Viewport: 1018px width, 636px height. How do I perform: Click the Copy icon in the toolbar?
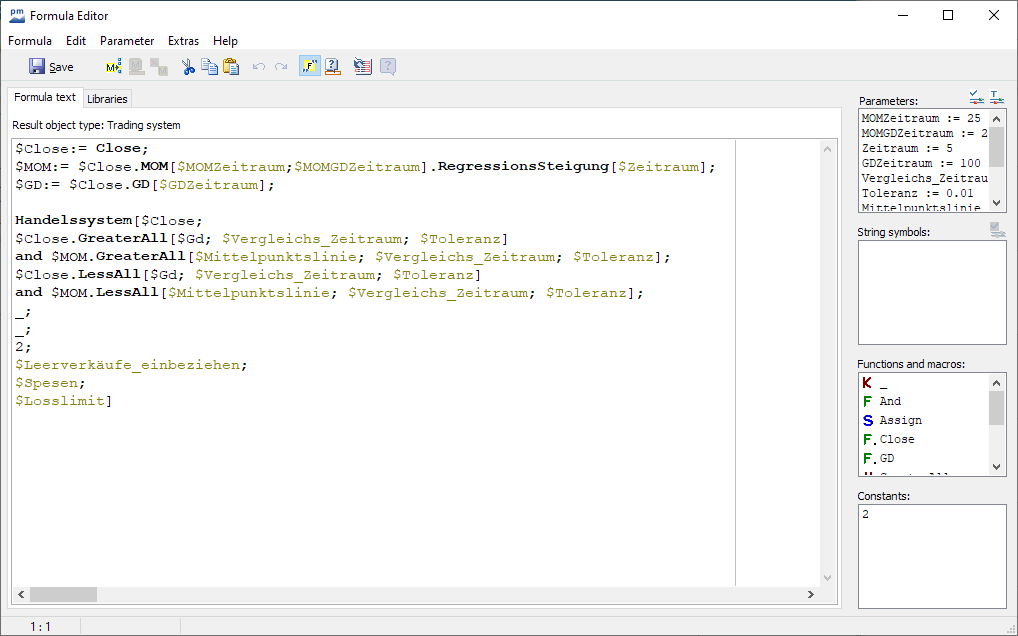209,67
